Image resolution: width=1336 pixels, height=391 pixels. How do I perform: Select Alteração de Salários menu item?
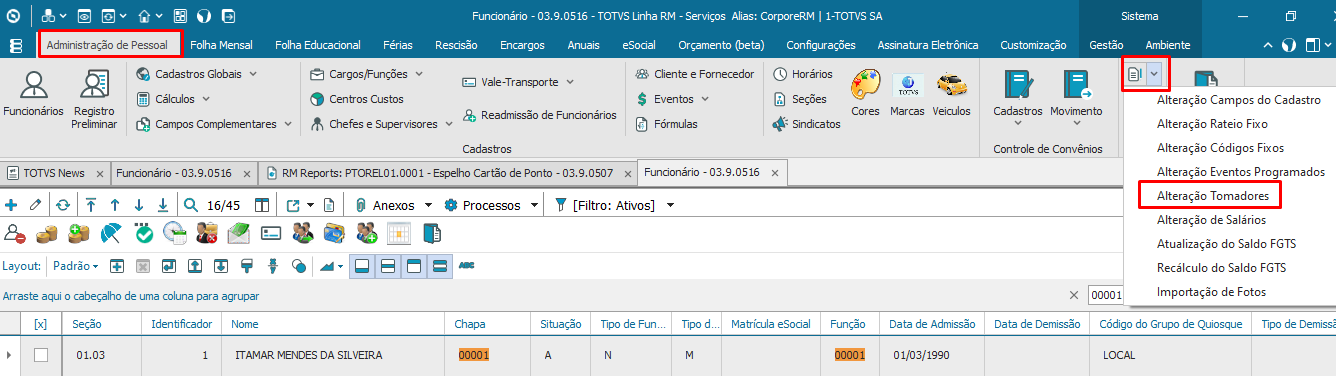[1211, 220]
